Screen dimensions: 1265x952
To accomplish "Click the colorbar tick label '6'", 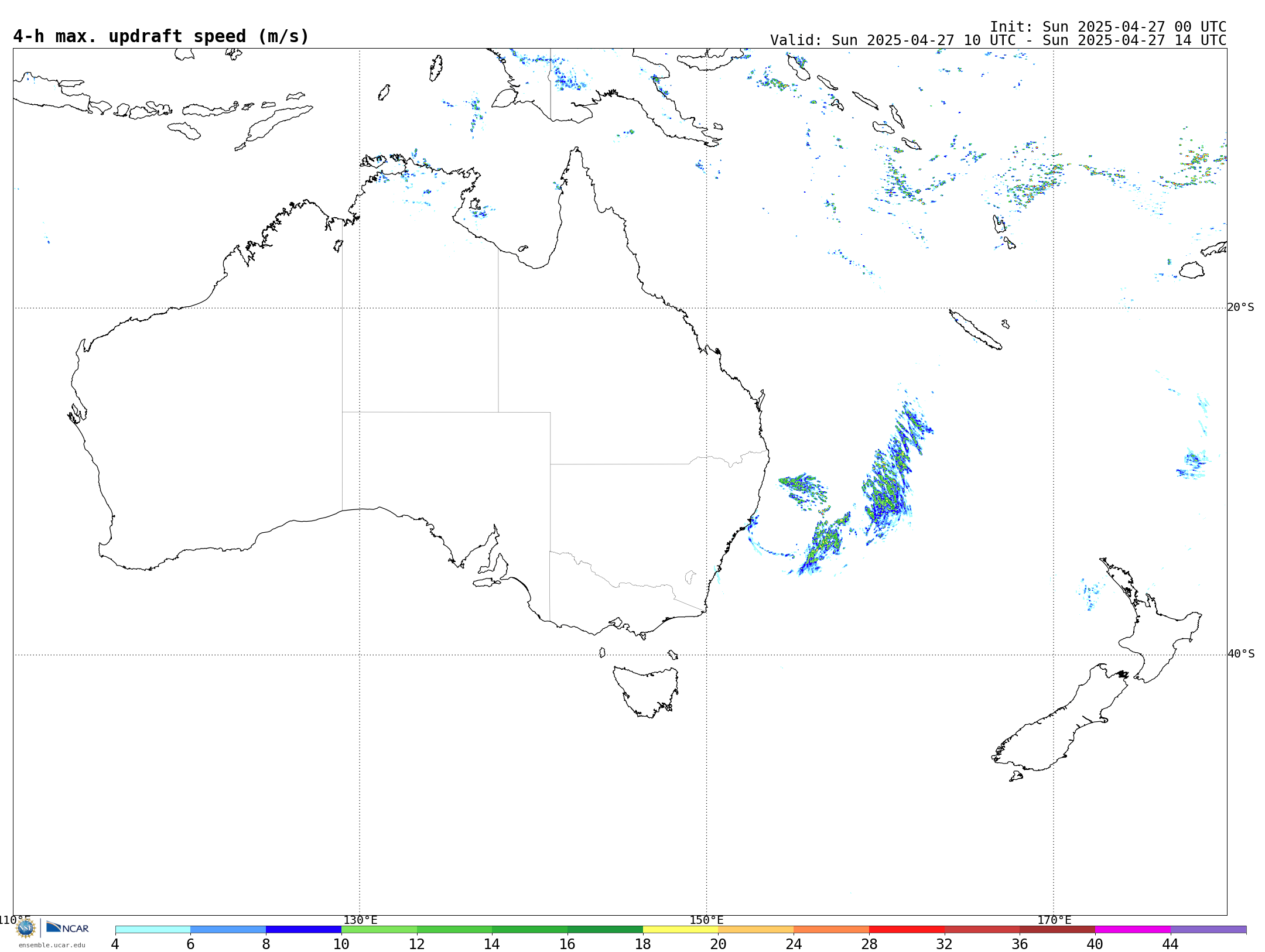I will point(190,944).
